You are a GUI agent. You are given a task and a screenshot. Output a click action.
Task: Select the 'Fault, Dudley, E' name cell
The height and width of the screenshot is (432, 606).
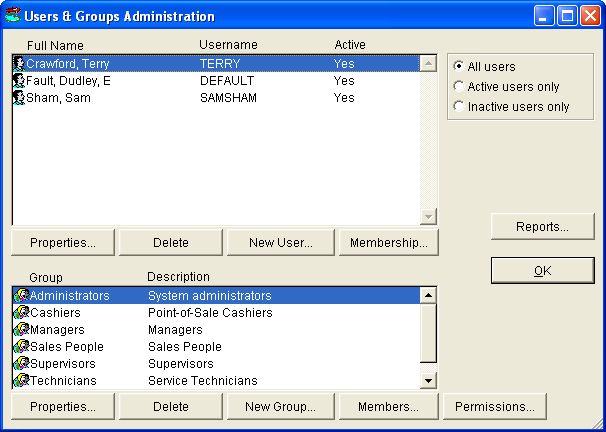68,80
